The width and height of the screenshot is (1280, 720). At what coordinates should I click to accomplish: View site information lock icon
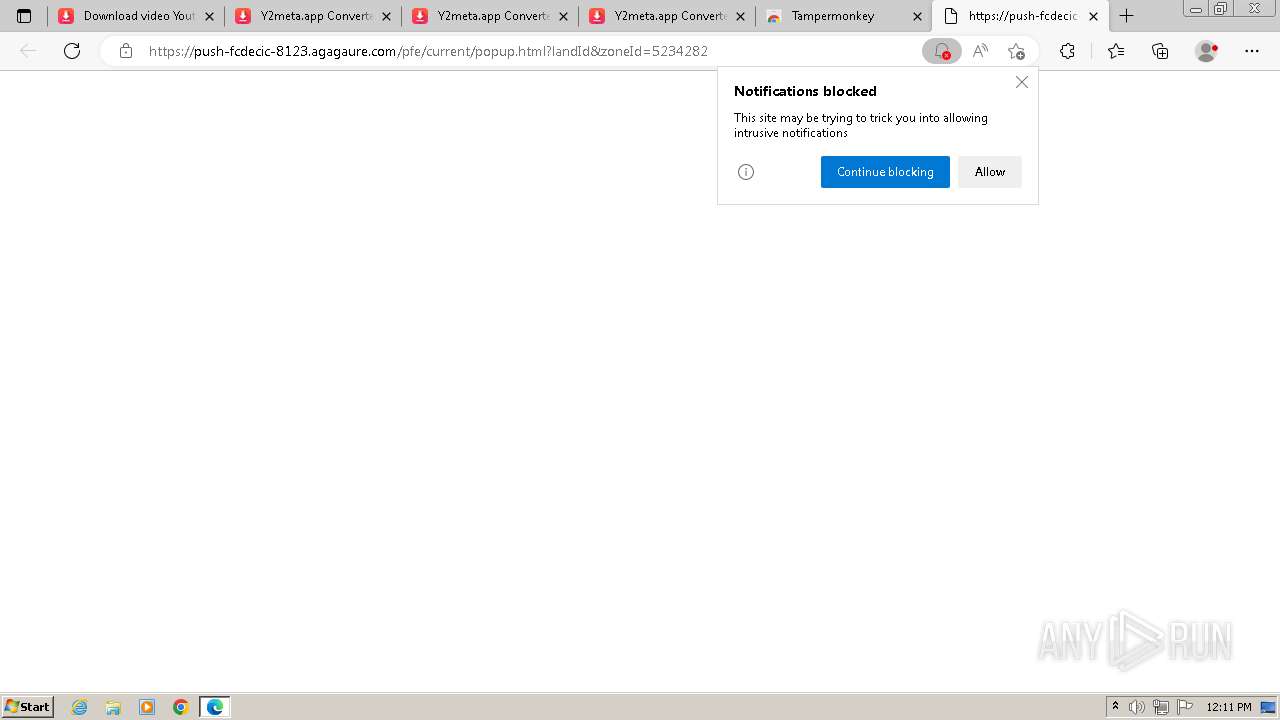126,51
